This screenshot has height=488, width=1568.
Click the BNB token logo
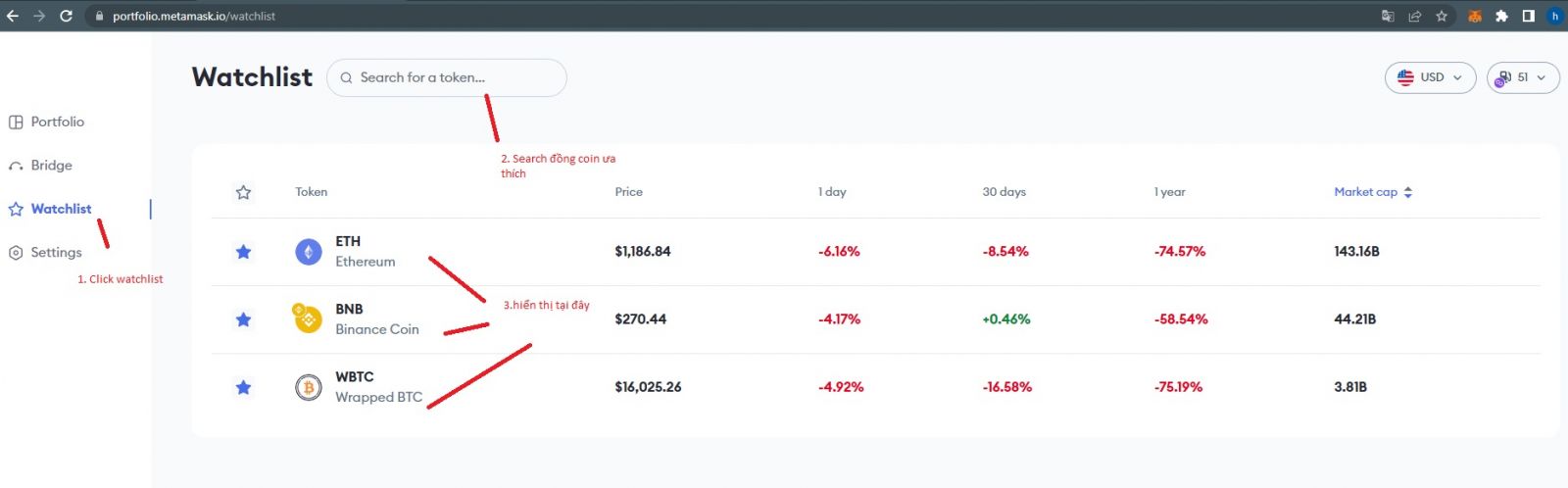pyautogui.click(x=308, y=318)
